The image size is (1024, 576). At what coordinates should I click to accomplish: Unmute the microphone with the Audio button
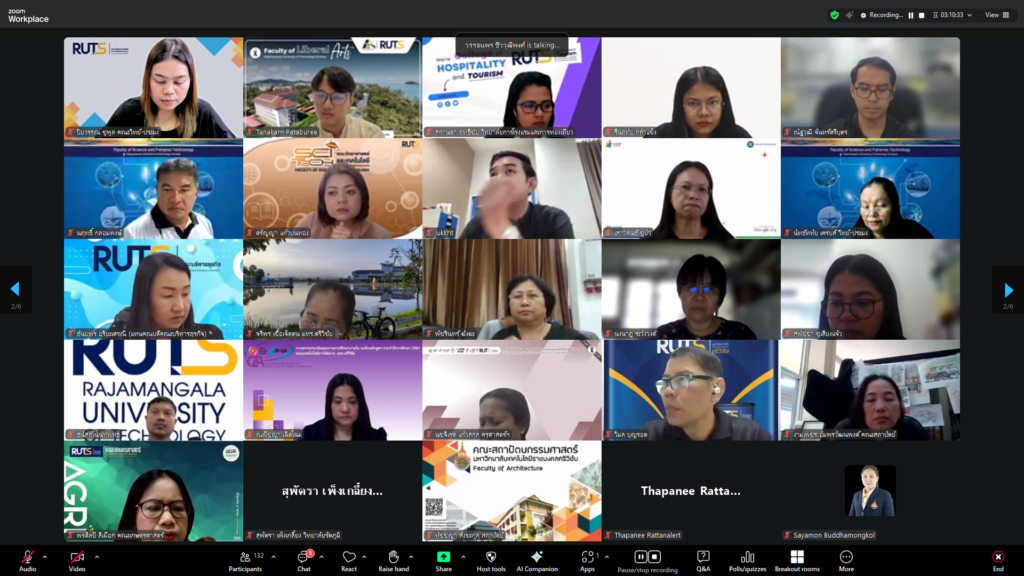[x=27, y=557]
